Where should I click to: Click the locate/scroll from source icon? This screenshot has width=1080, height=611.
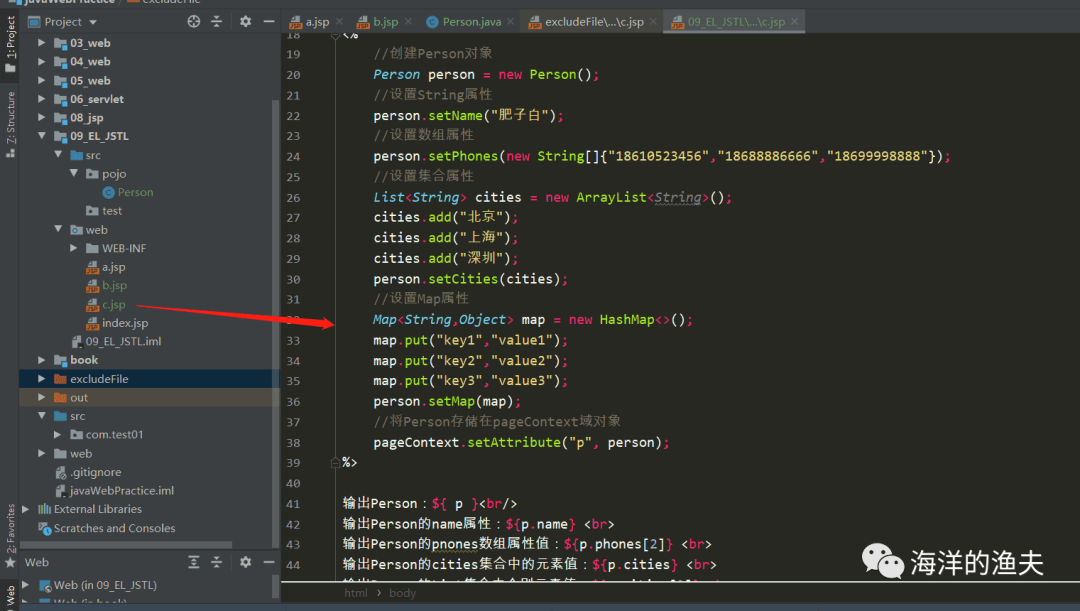(x=194, y=21)
